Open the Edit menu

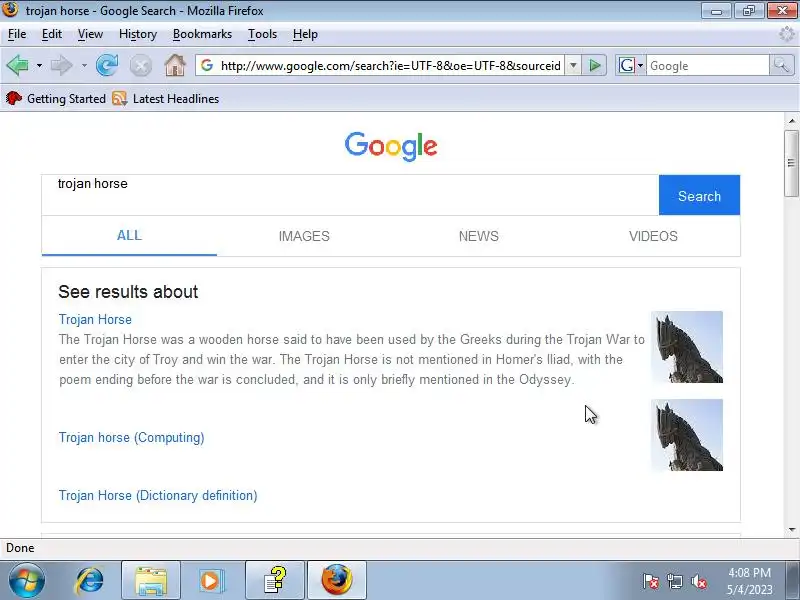click(52, 34)
